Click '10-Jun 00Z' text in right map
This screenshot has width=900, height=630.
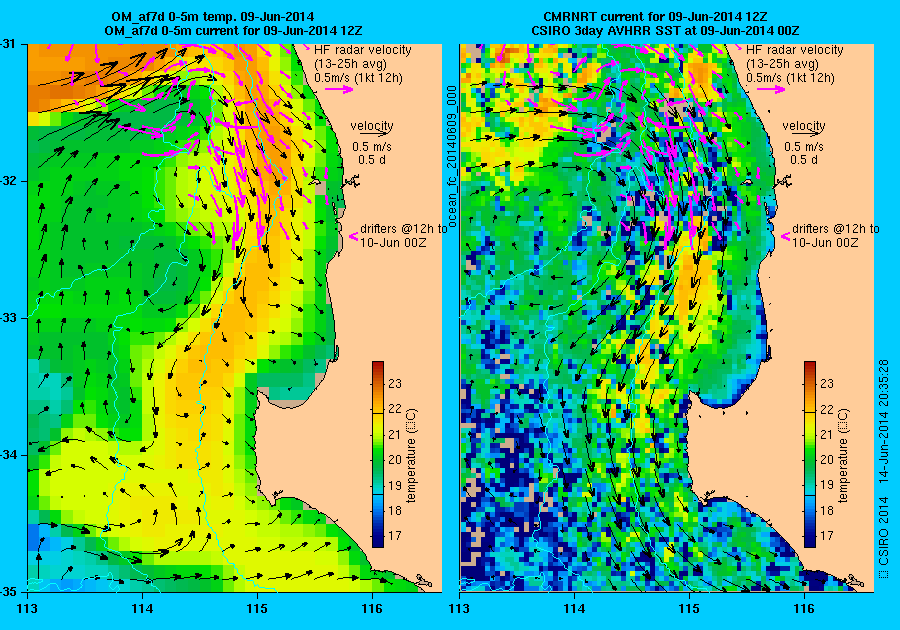point(825,242)
